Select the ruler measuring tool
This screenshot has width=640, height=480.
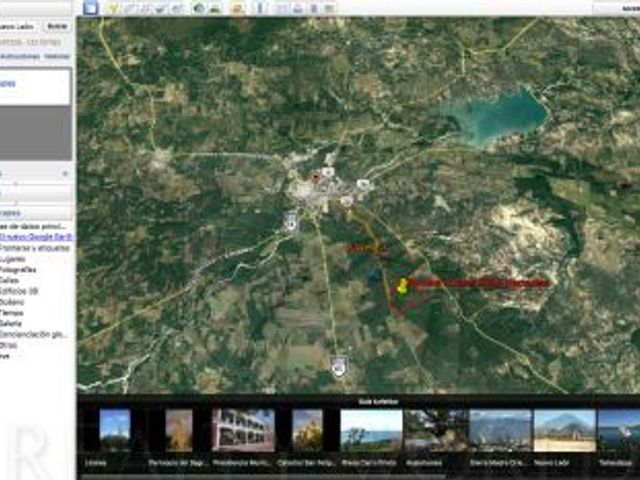pos(260,8)
